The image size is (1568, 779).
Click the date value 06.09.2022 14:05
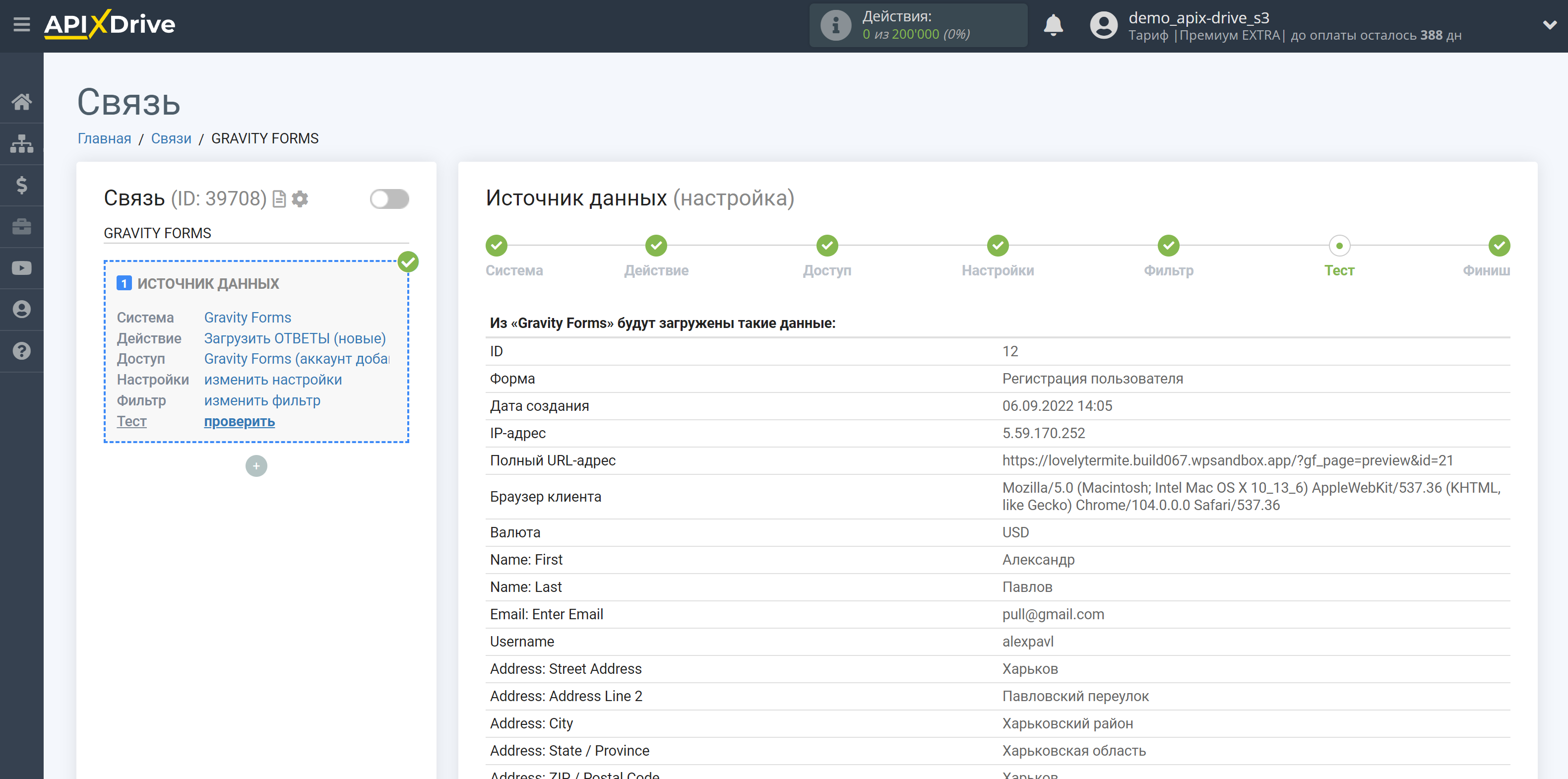coord(1057,406)
